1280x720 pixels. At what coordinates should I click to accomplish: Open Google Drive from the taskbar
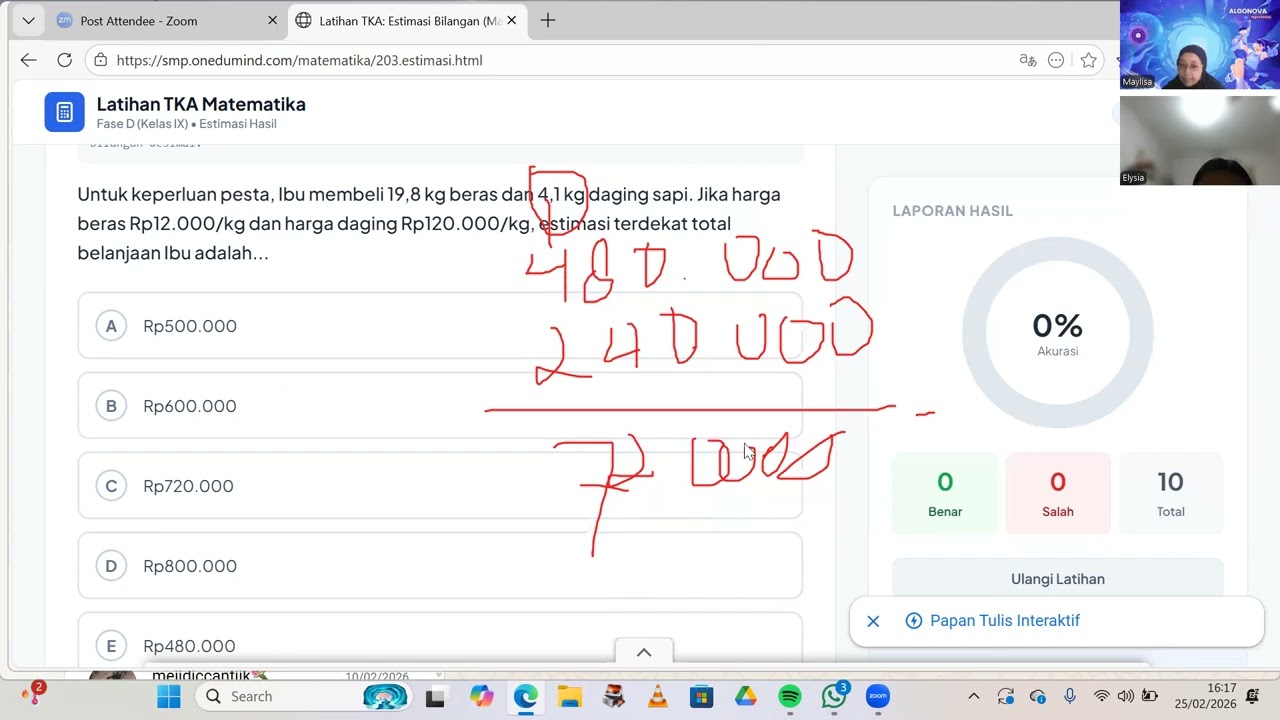pos(746,696)
